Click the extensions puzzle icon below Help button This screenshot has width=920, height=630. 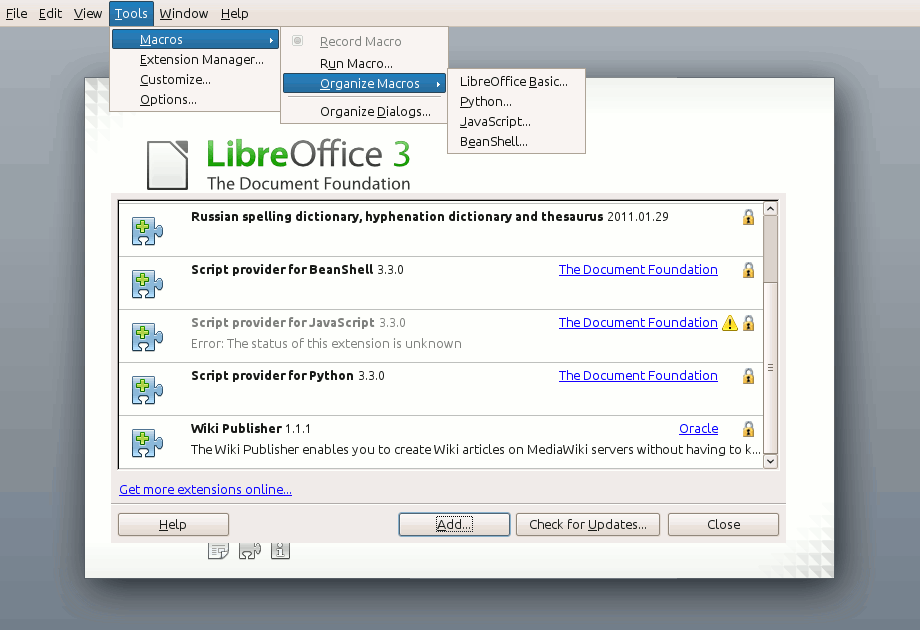[250, 549]
